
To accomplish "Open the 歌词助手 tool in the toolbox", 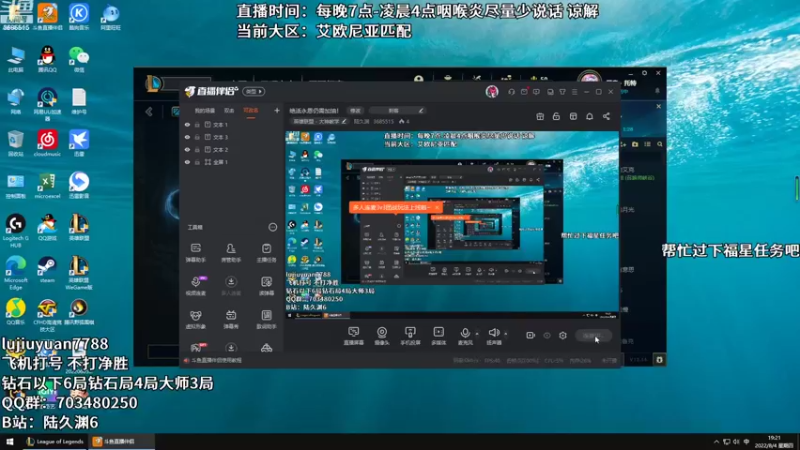I will (x=266, y=319).
